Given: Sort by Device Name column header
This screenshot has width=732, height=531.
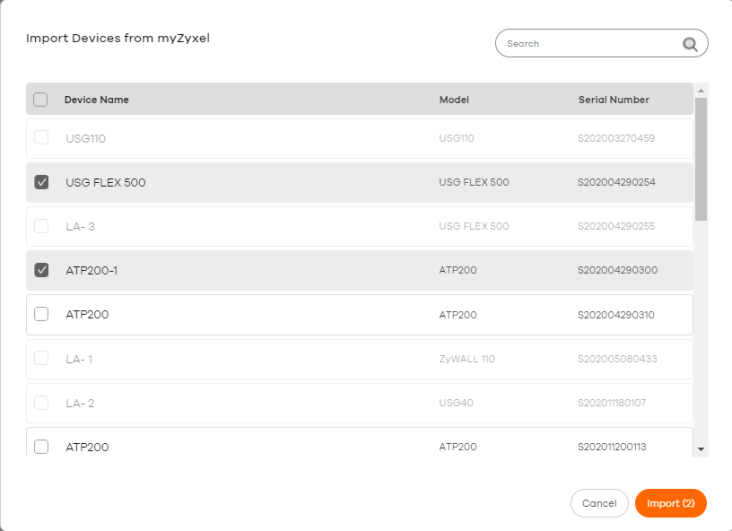Looking at the screenshot, I should click(x=97, y=99).
